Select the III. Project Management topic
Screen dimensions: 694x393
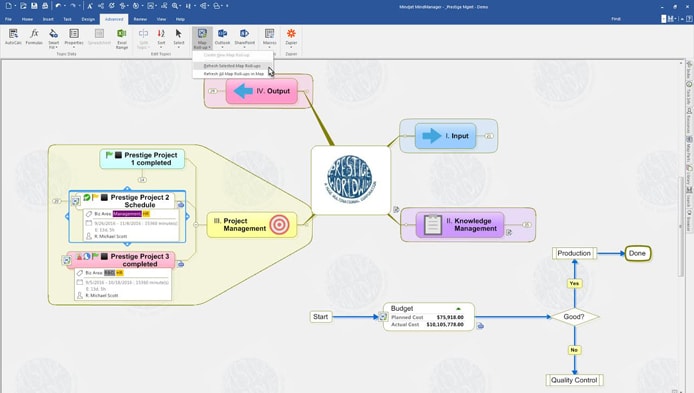coord(252,225)
